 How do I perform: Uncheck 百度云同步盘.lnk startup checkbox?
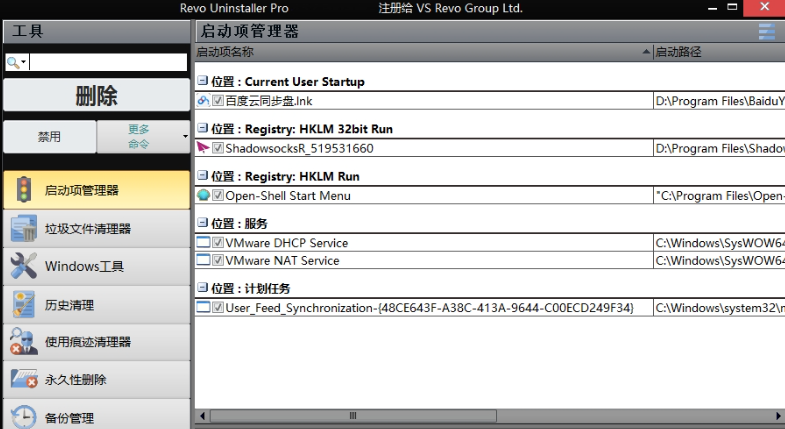point(218,101)
